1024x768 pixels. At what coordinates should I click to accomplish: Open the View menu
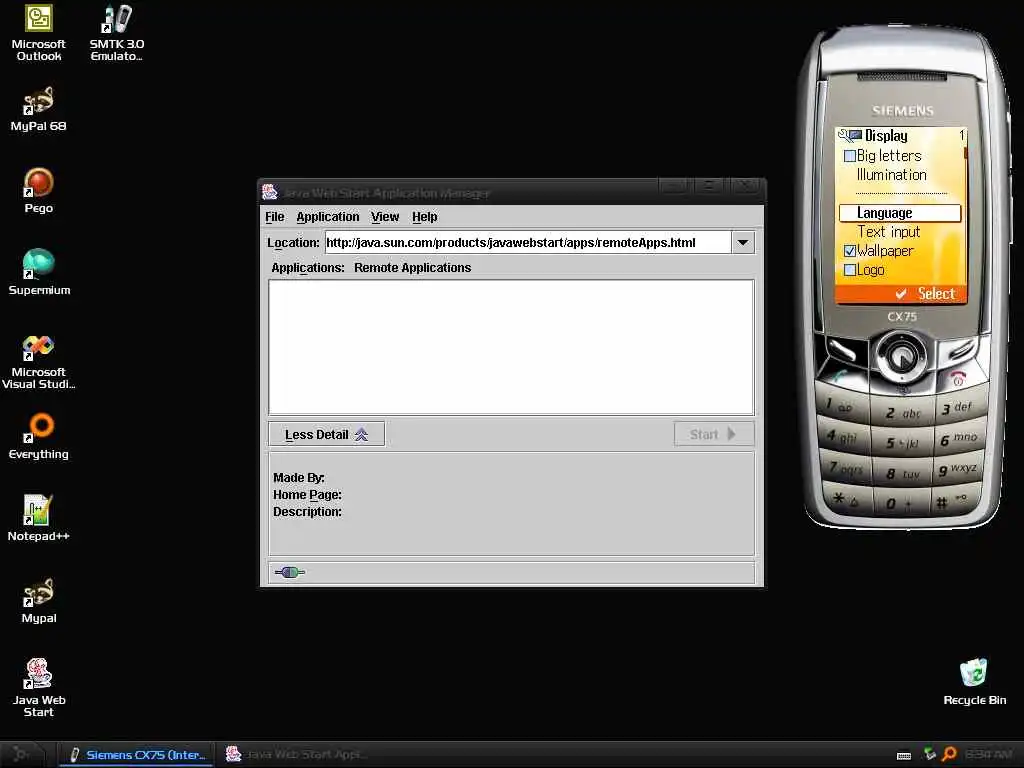click(385, 217)
